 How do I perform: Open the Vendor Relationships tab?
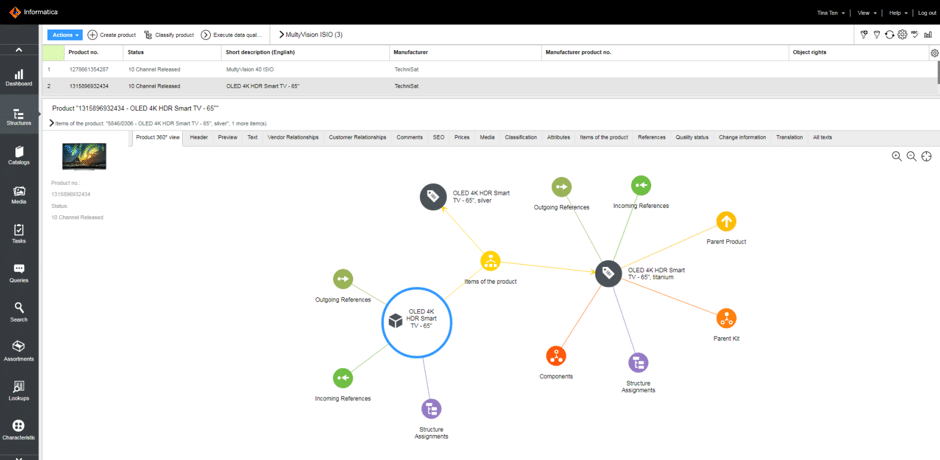(293, 137)
